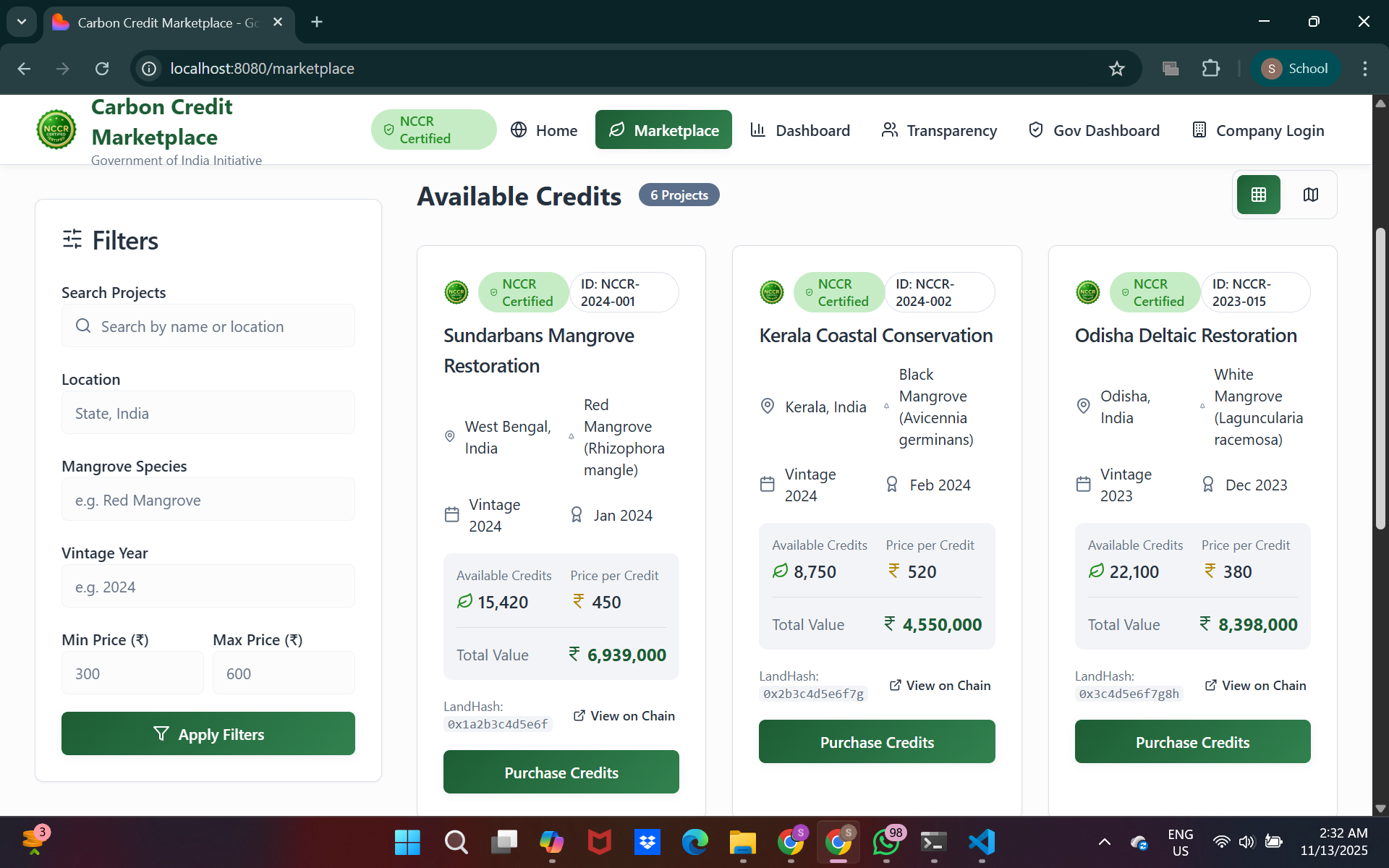Open Transparency page
1389x868 pixels.
pyautogui.click(x=939, y=130)
